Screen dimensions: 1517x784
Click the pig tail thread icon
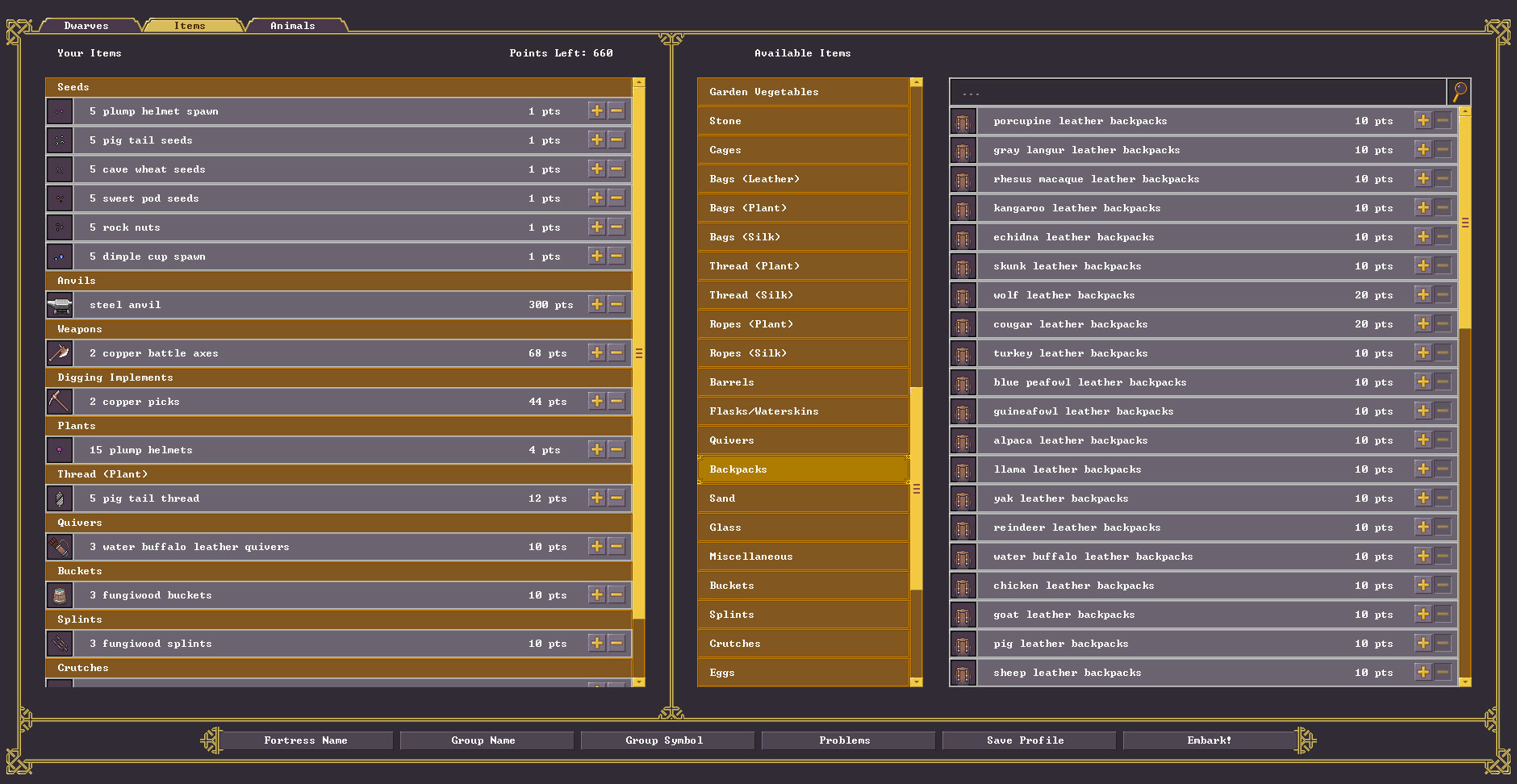click(60, 498)
